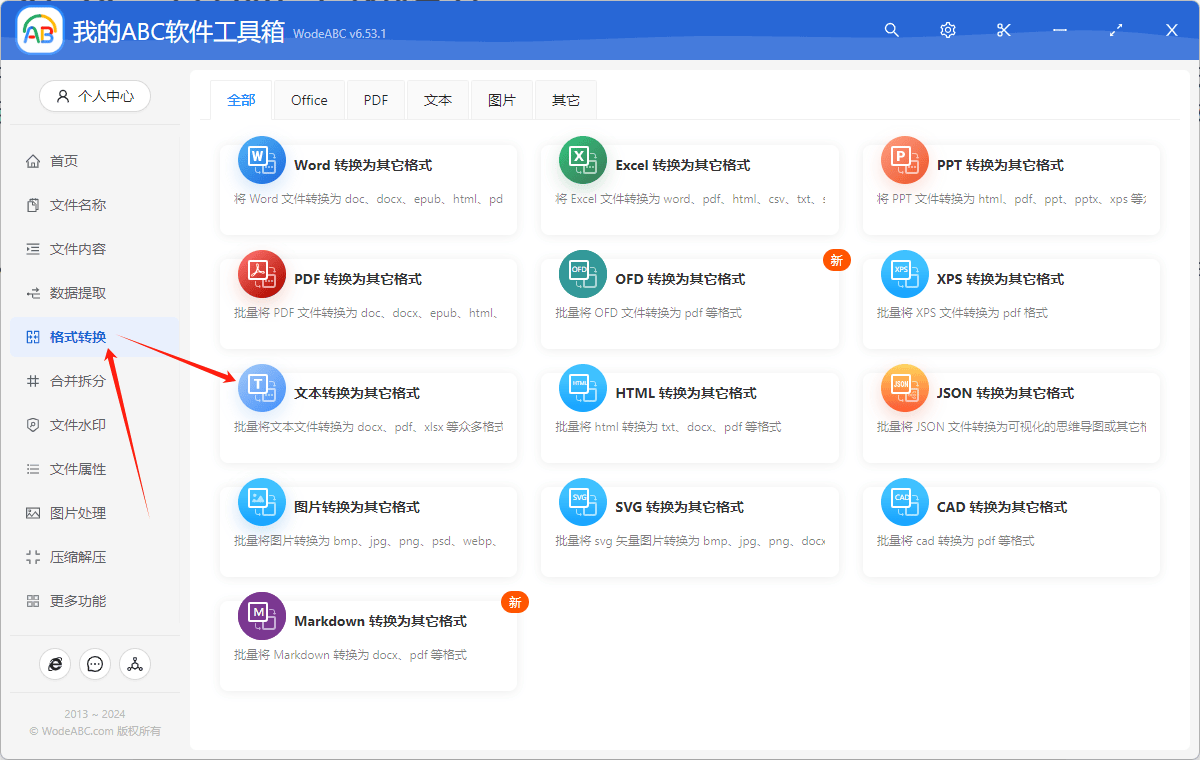Open 个人中心
This screenshot has width=1200, height=760.
pyautogui.click(x=95, y=96)
